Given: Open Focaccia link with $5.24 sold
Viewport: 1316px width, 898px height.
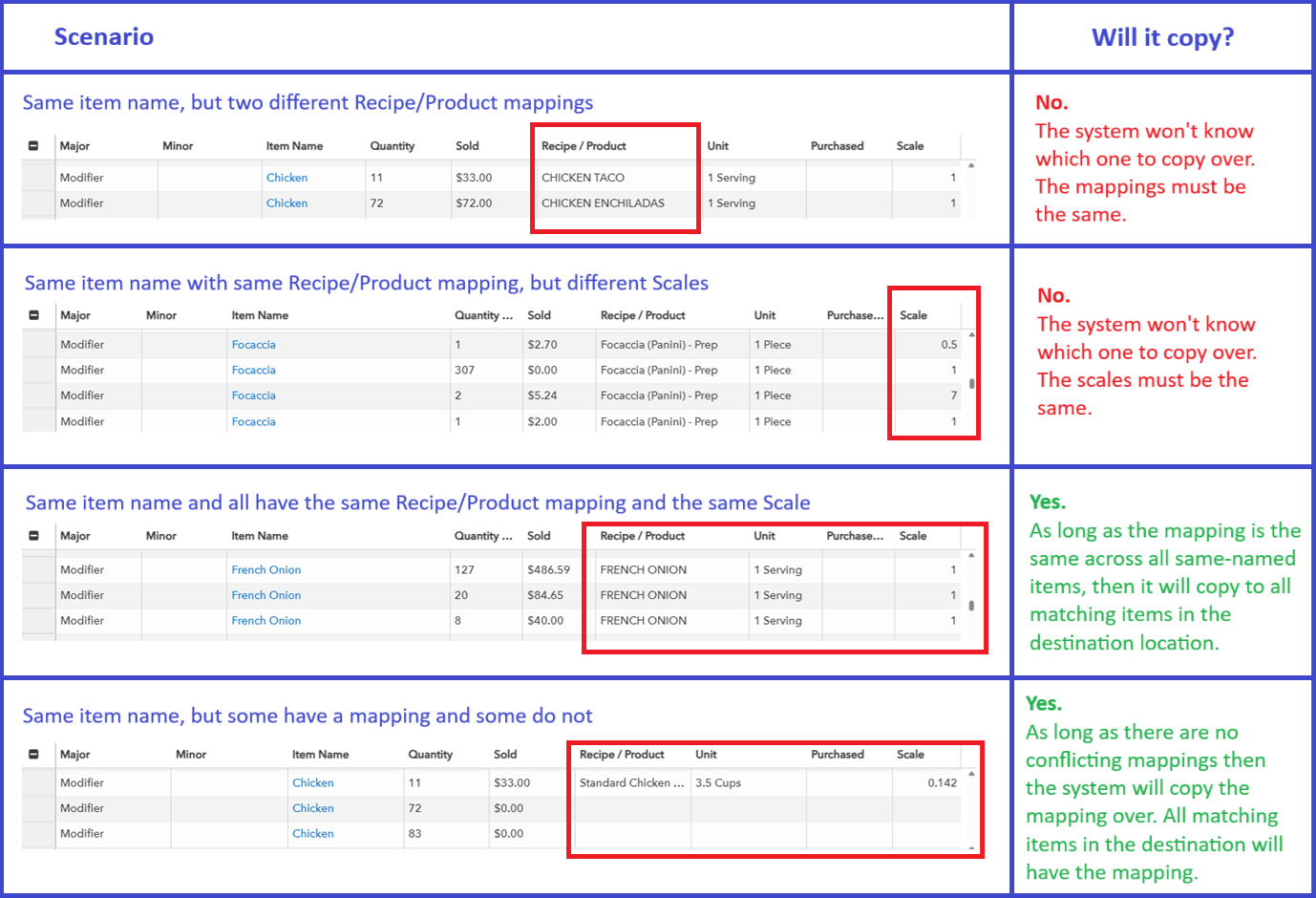Looking at the screenshot, I should tap(253, 396).
